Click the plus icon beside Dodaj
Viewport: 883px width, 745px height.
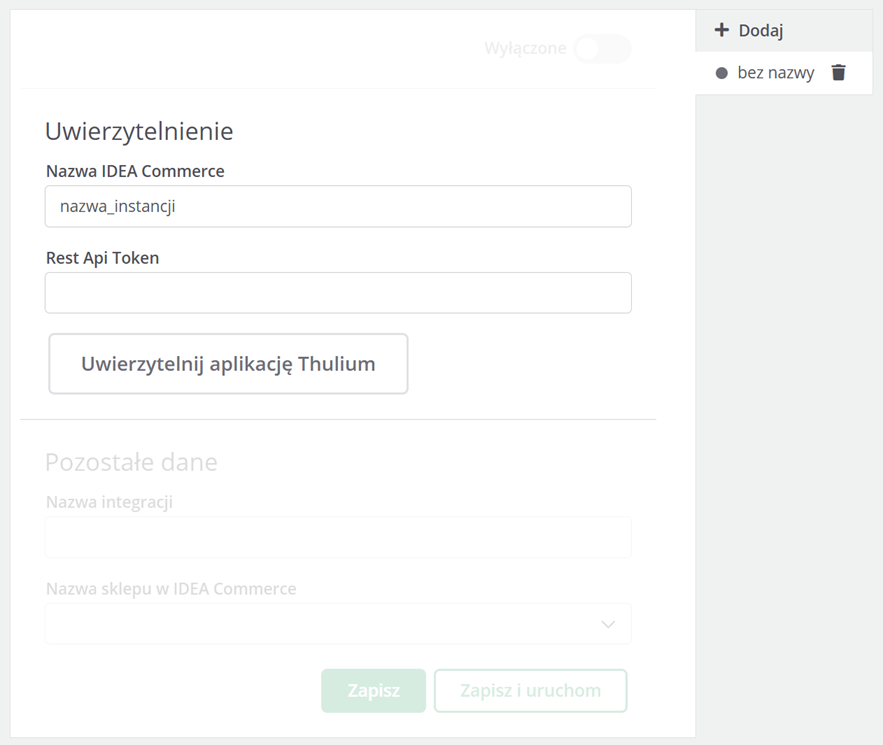tap(721, 30)
